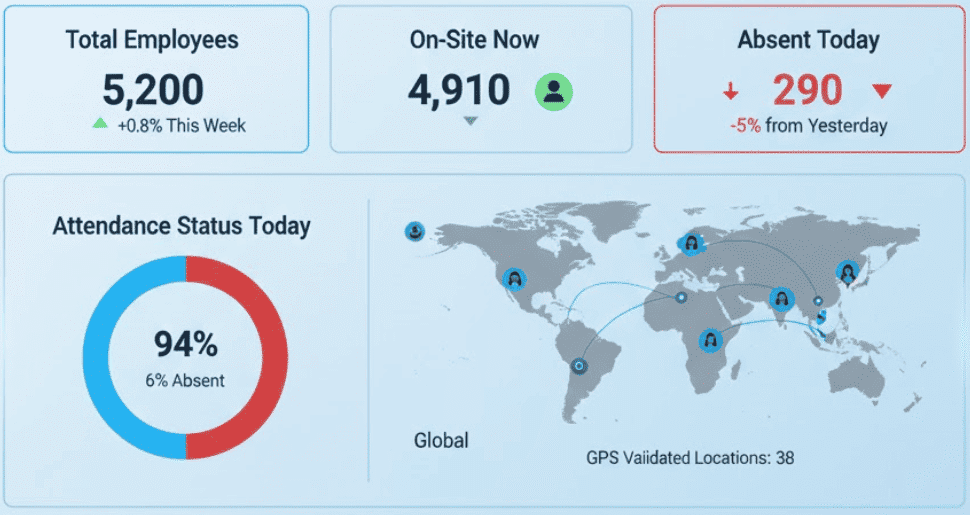Open the Total Employees card
This screenshot has width=970, height=515.
156,79
